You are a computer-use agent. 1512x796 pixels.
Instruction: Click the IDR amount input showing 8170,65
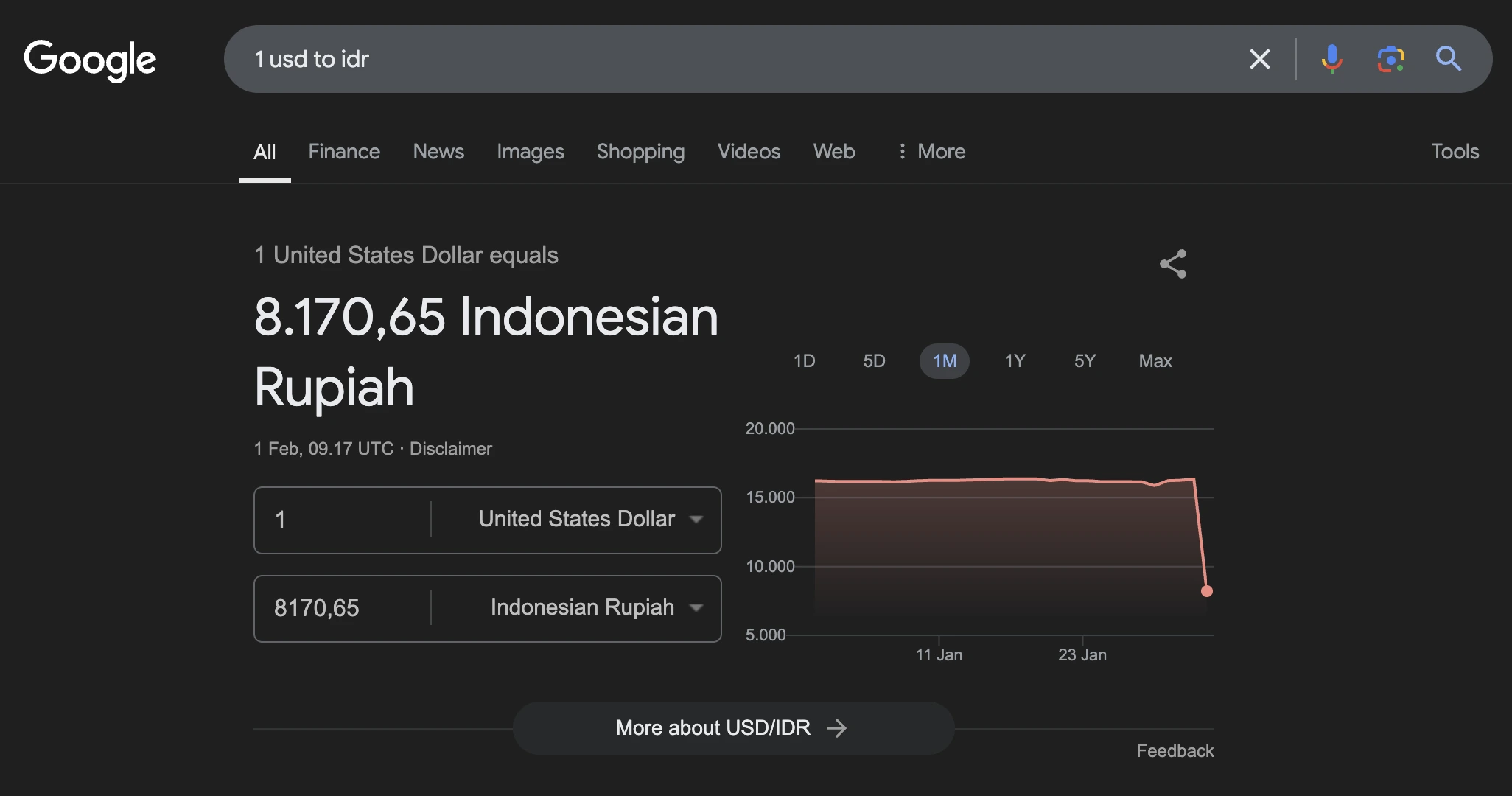click(x=342, y=608)
